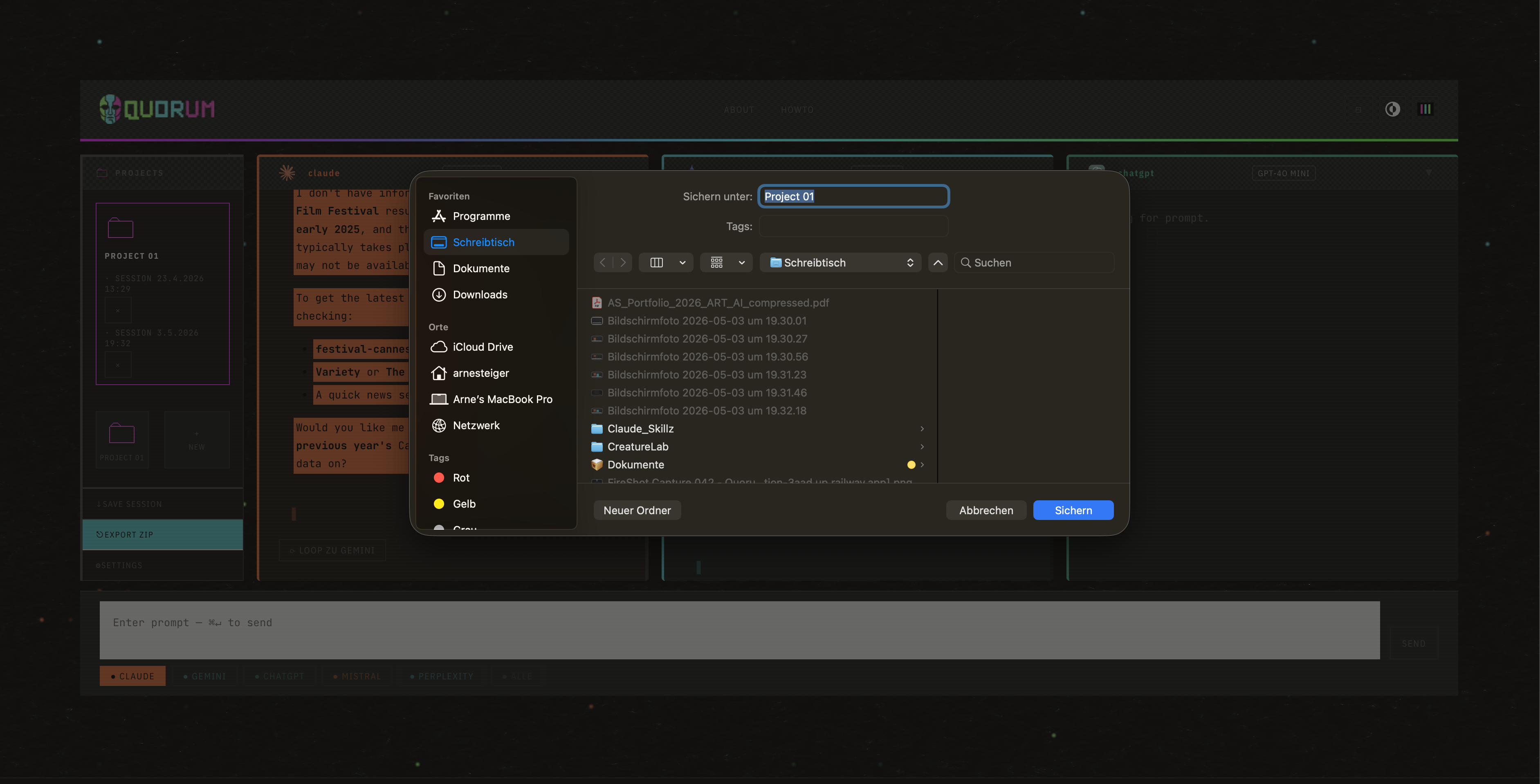Click the PROJECTS panel folder icon
This screenshot has height=784, width=1540.
[x=102, y=172]
